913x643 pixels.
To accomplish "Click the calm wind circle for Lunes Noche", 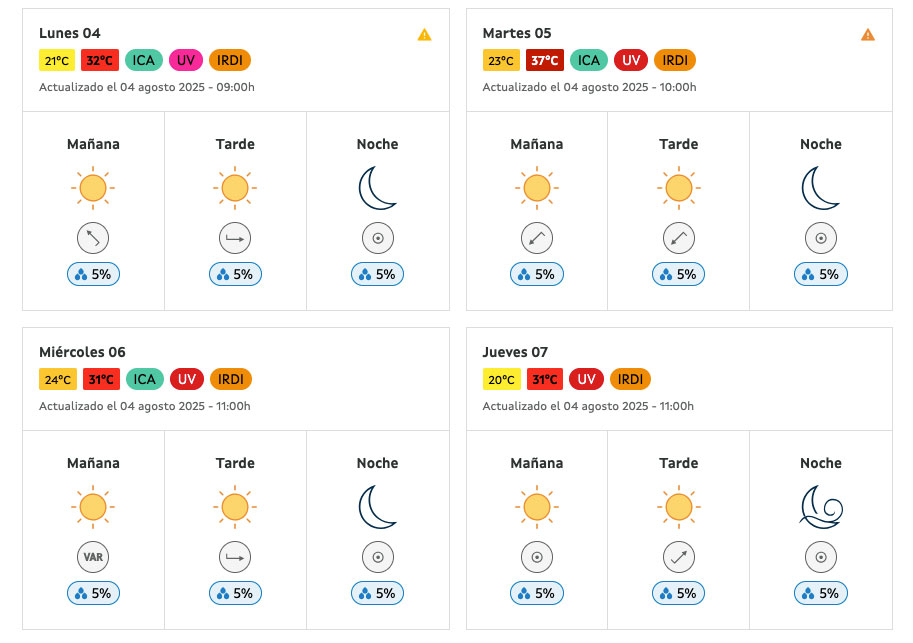I will click(x=378, y=238).
